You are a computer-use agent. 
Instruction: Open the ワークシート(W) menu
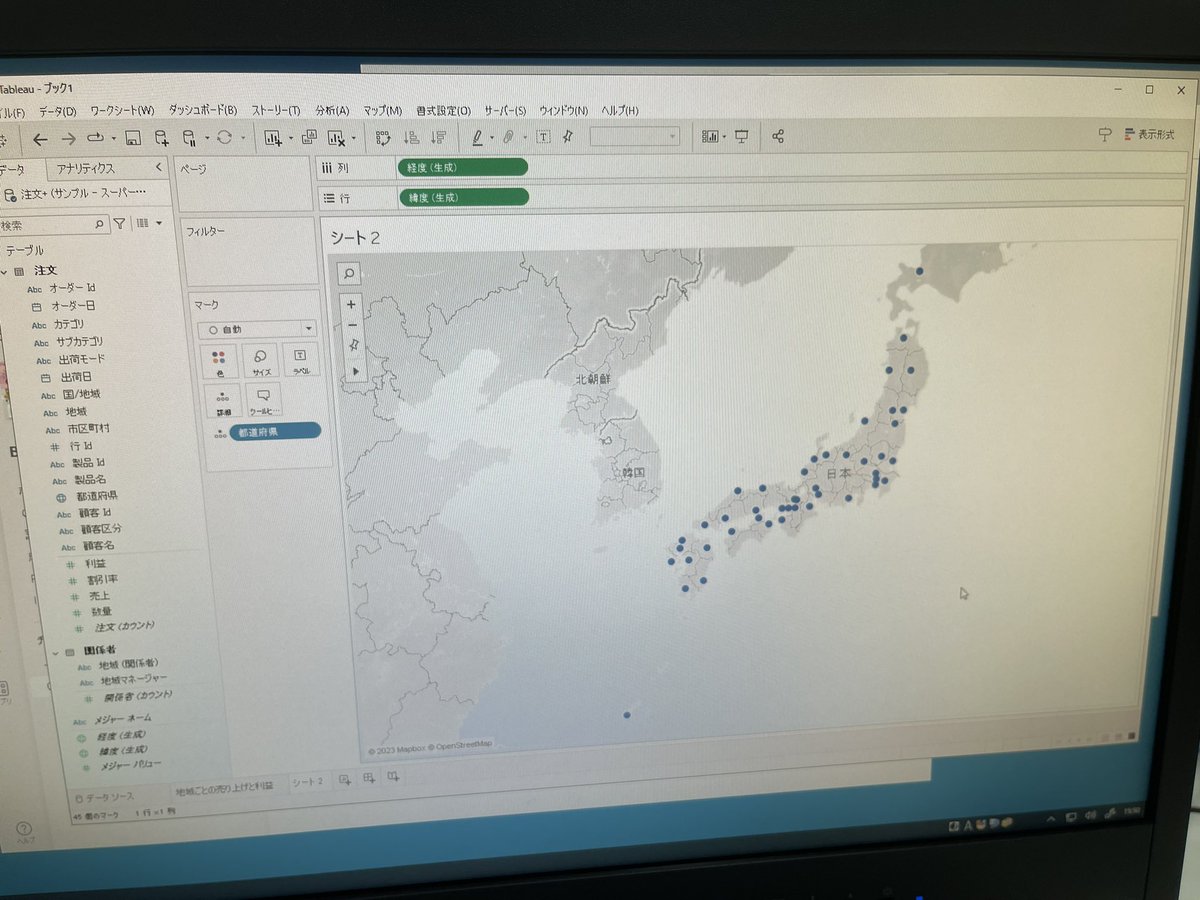click(122, 111)
